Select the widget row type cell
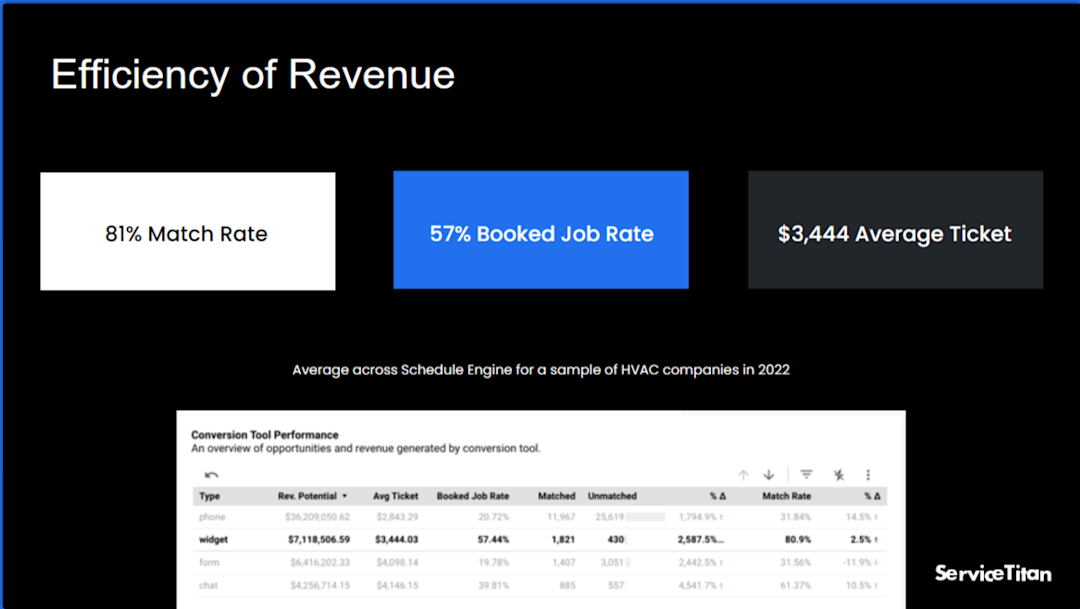1080x609 pixels. click(x=214, y=539)
